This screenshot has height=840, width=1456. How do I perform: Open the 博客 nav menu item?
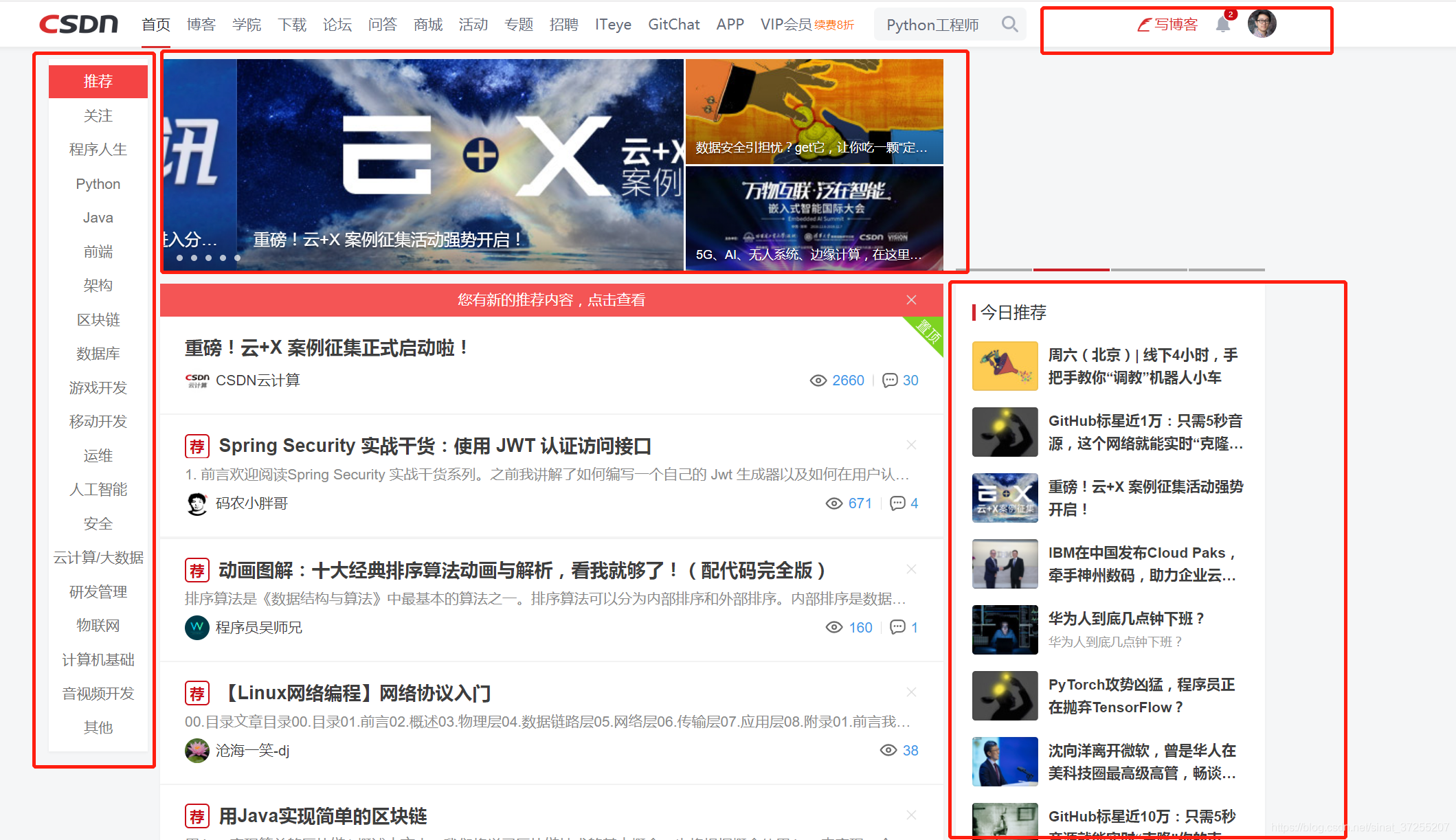[x=201, y=25]
